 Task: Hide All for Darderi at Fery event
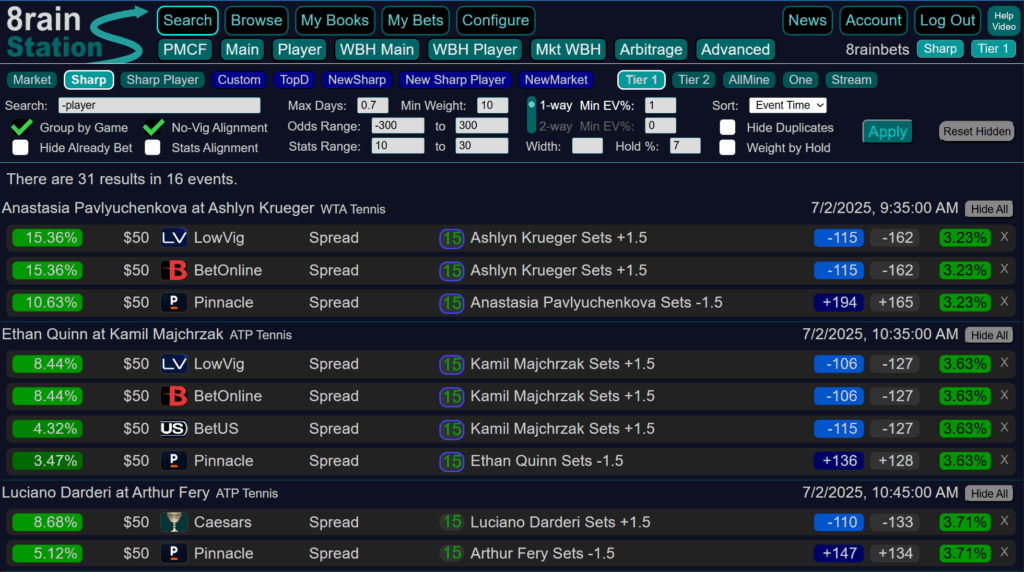coord(989,494)
